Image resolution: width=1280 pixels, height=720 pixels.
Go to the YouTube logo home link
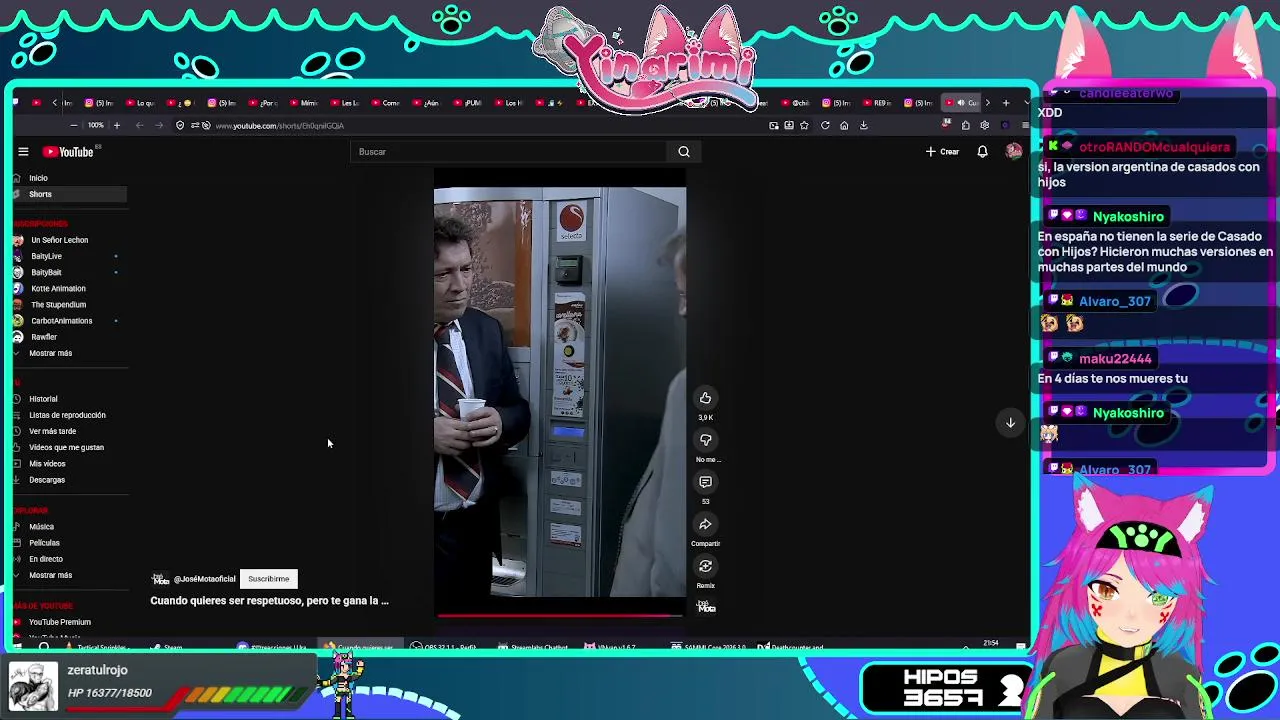(x=68, y=152)
